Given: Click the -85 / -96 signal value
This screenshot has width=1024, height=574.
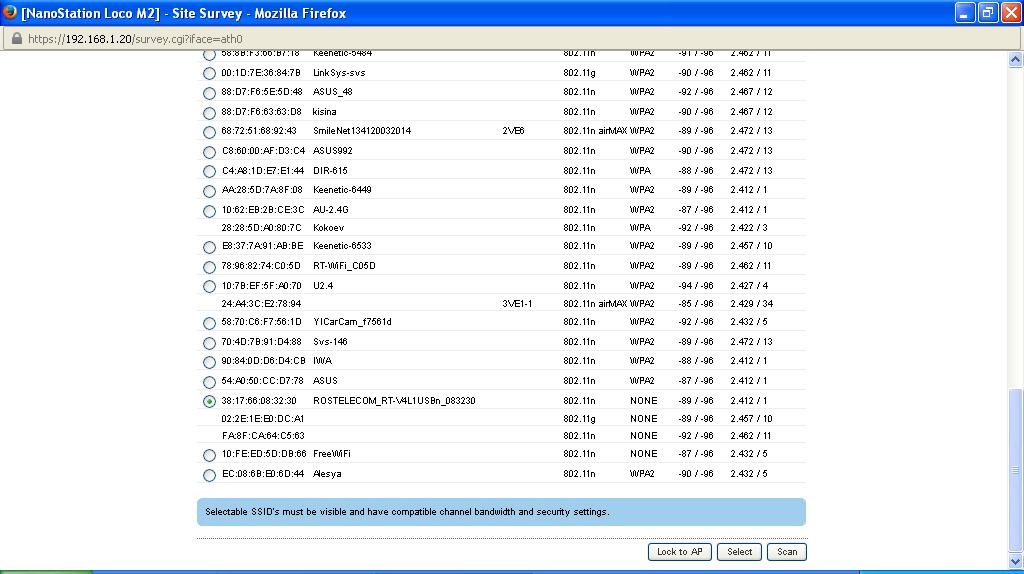Looking at the screenshot, I should point(696,304).
